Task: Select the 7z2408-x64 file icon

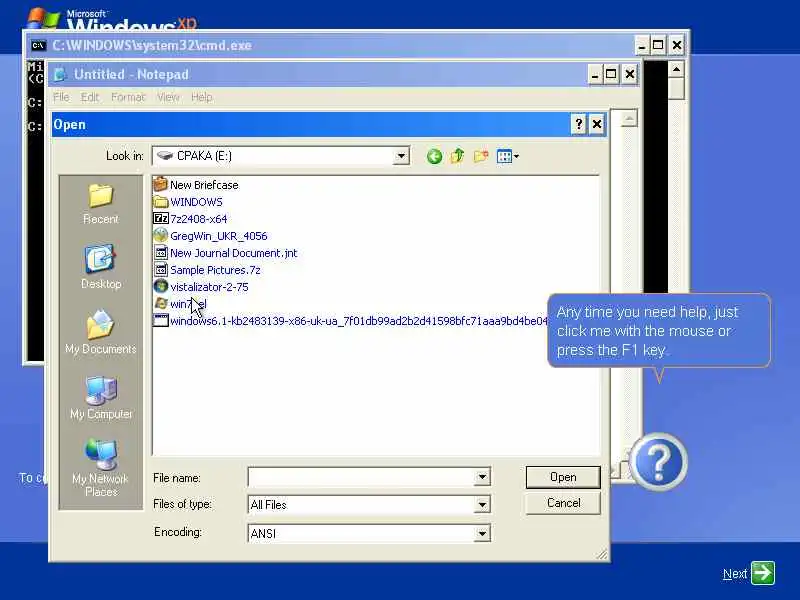Action: pyautogui.click(x=161, y=219)
